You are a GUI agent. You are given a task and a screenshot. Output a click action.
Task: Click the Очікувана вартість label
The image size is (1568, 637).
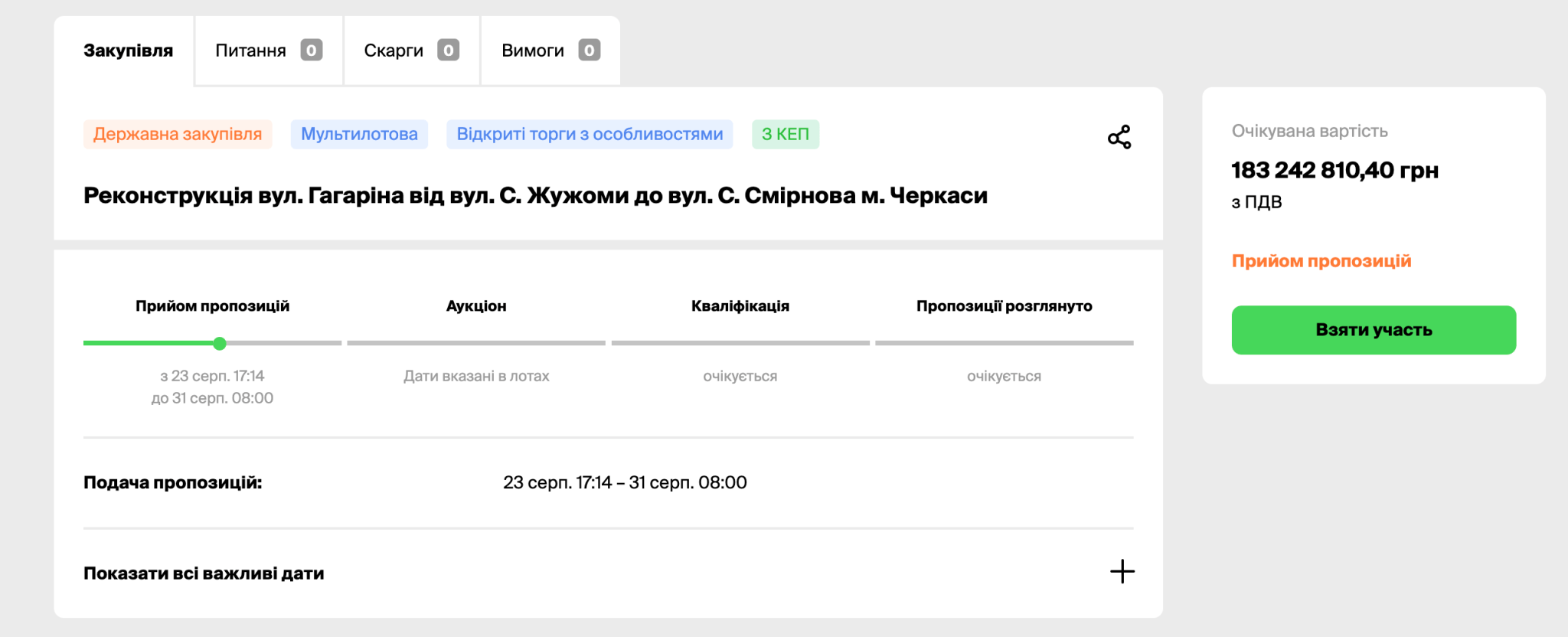pyautogui.click(x=1309, y=131)
